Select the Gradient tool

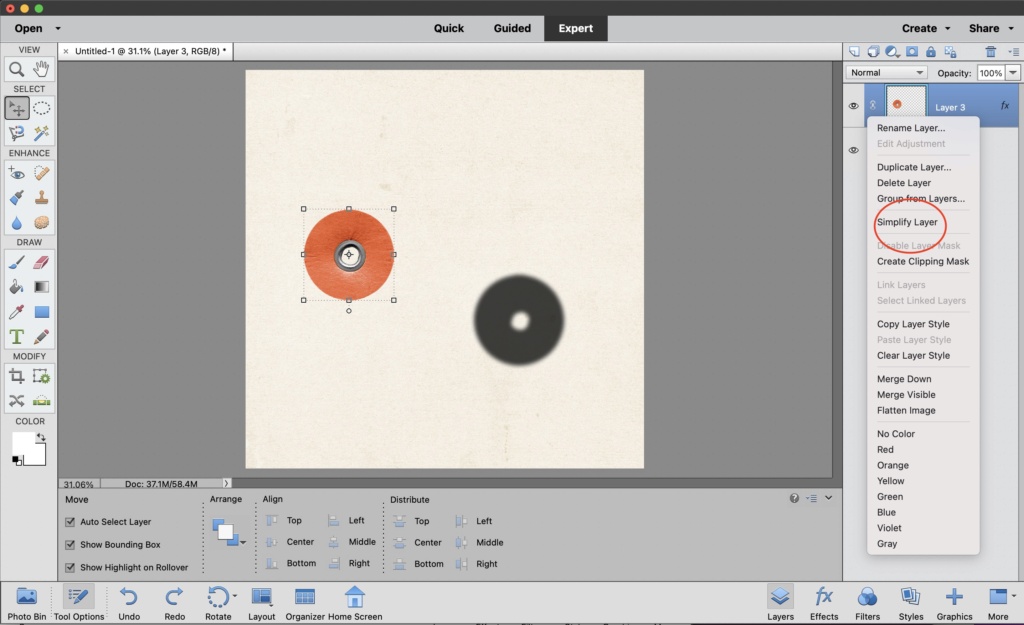point(41,287)
